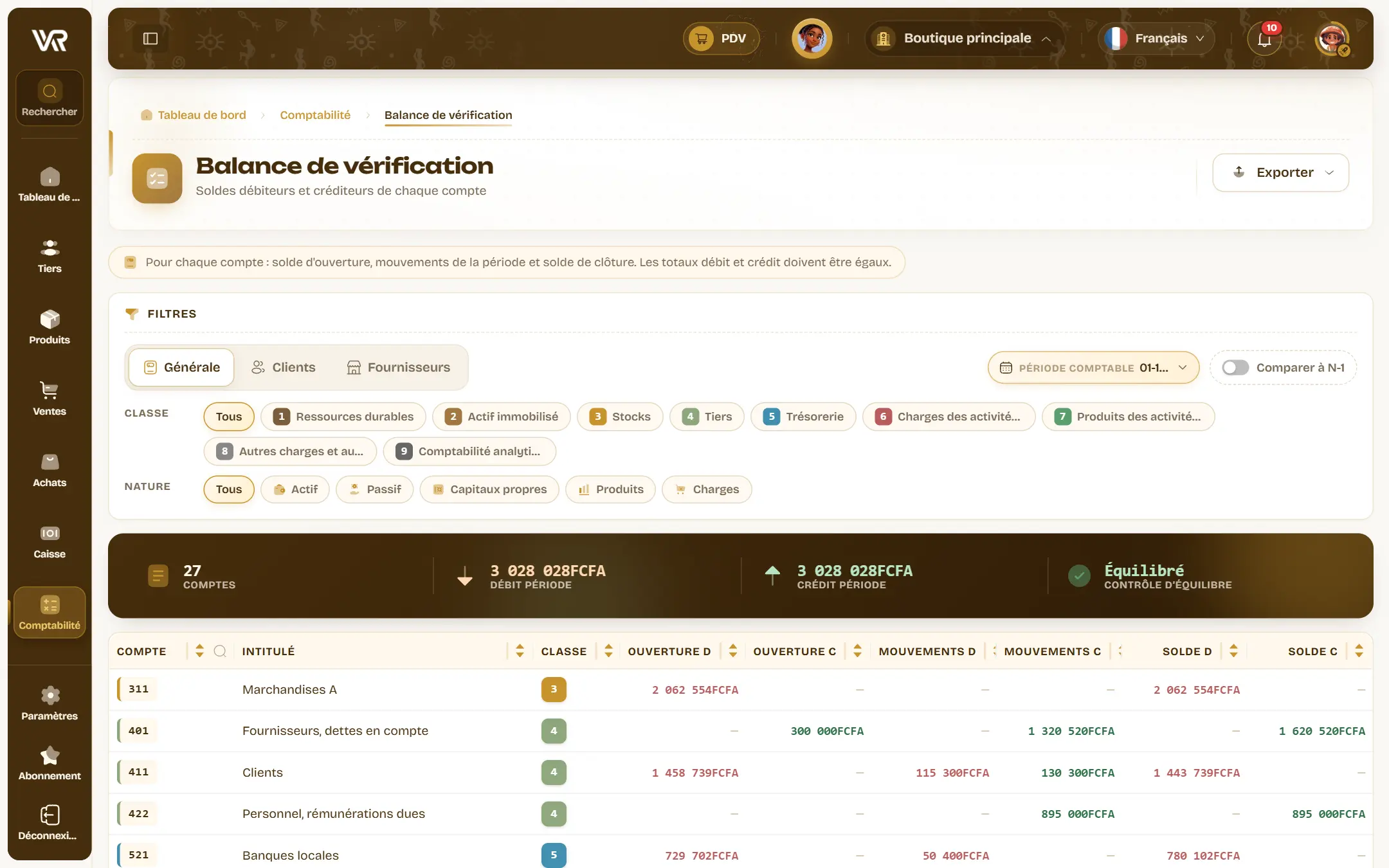Follow the Tableau de bord breadcrumb
Viewport: 1389px width, 868px height.
[x=194, y=115]
